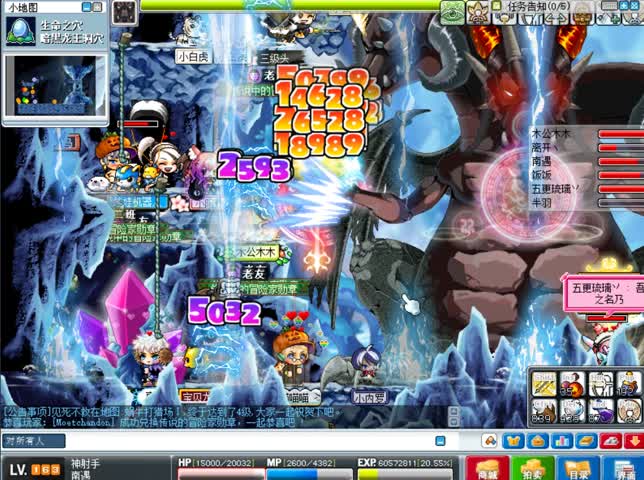Click the chat message input field
644x480 pixels.
click(248, 441)
